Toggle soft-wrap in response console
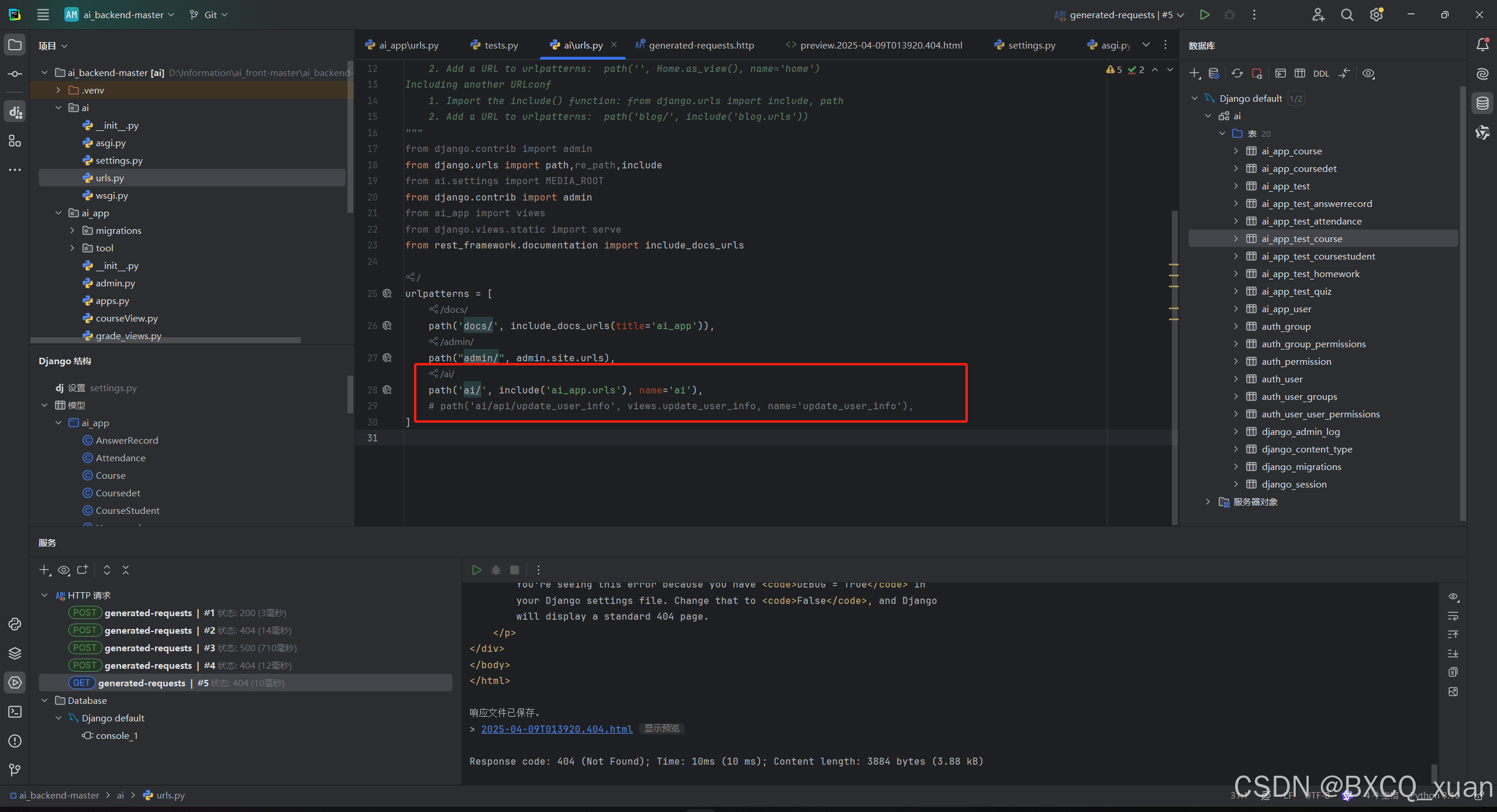This screenshot has width=1497, height=812. click(1453, 616)
